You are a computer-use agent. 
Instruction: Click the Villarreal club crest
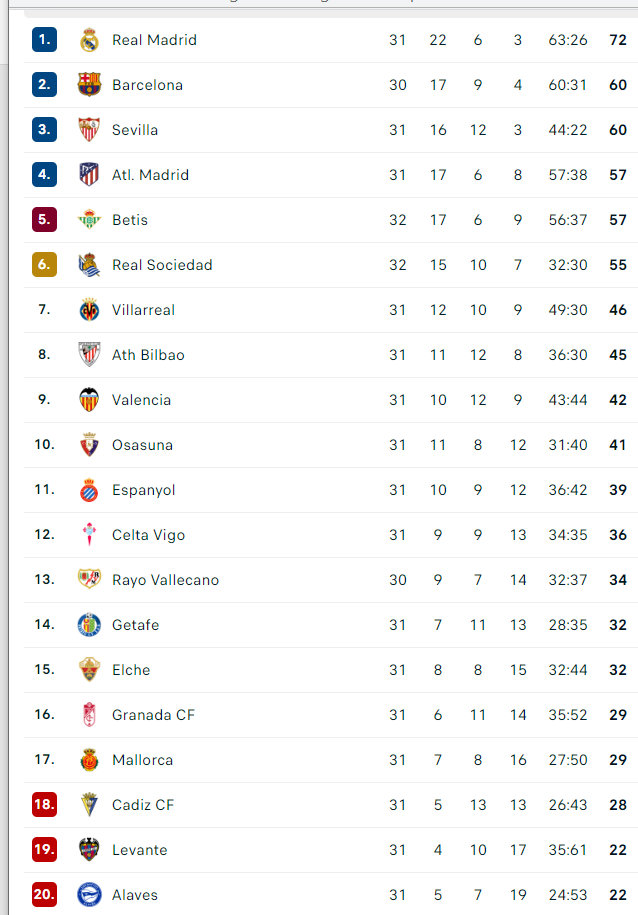click(89, 310)
